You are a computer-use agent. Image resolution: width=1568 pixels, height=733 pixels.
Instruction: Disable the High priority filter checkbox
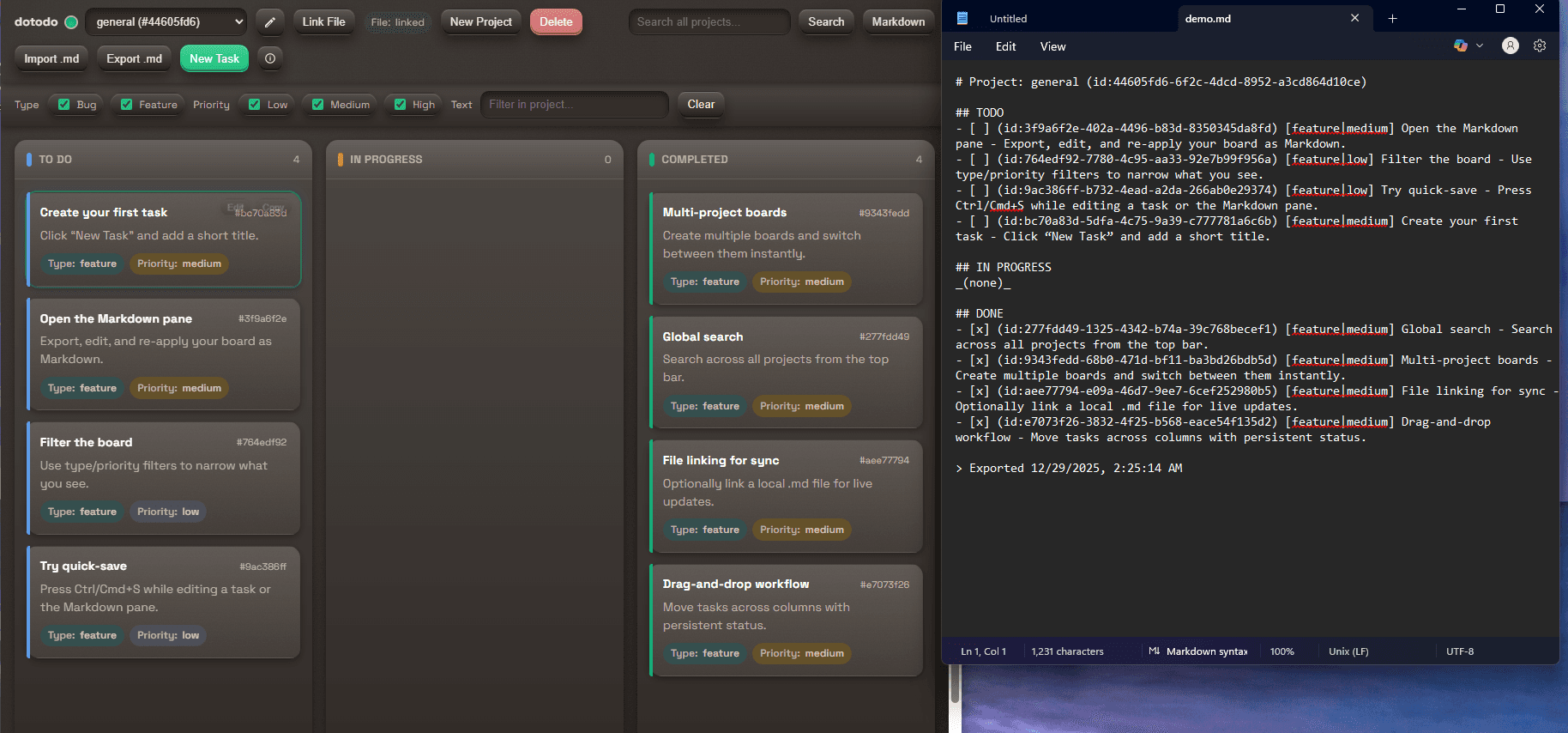(x=401, y=105)
